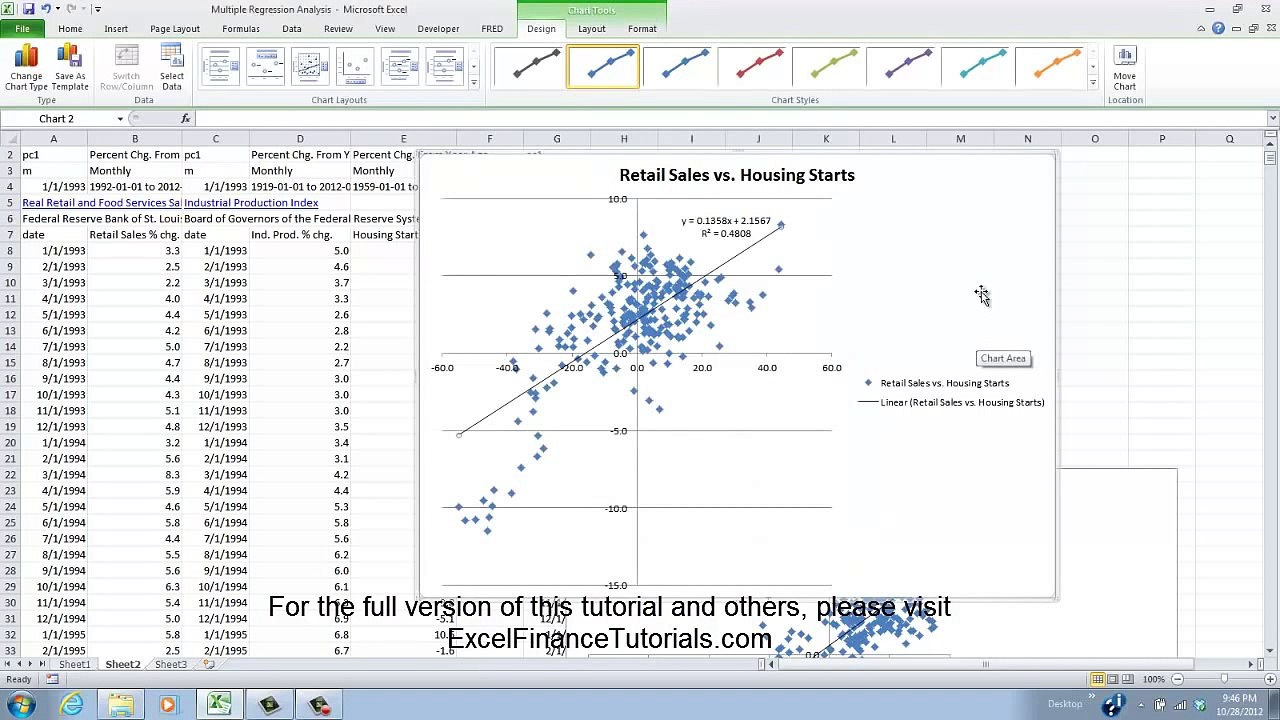Click Move Chart button
The image size is (1280, 720).
tap(1124, 68)
